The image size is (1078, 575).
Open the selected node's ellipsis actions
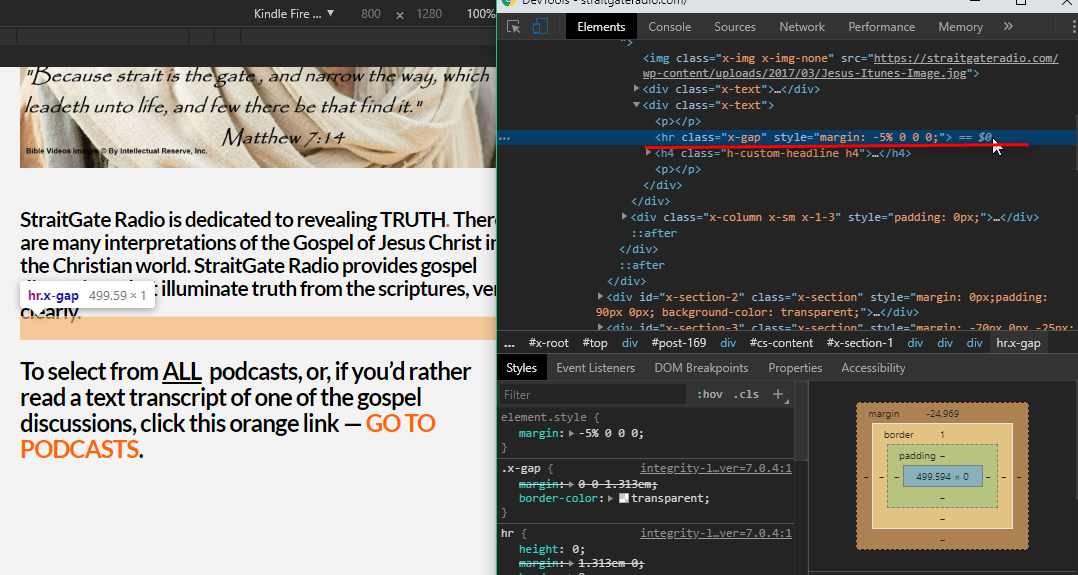tap(505, 138)
